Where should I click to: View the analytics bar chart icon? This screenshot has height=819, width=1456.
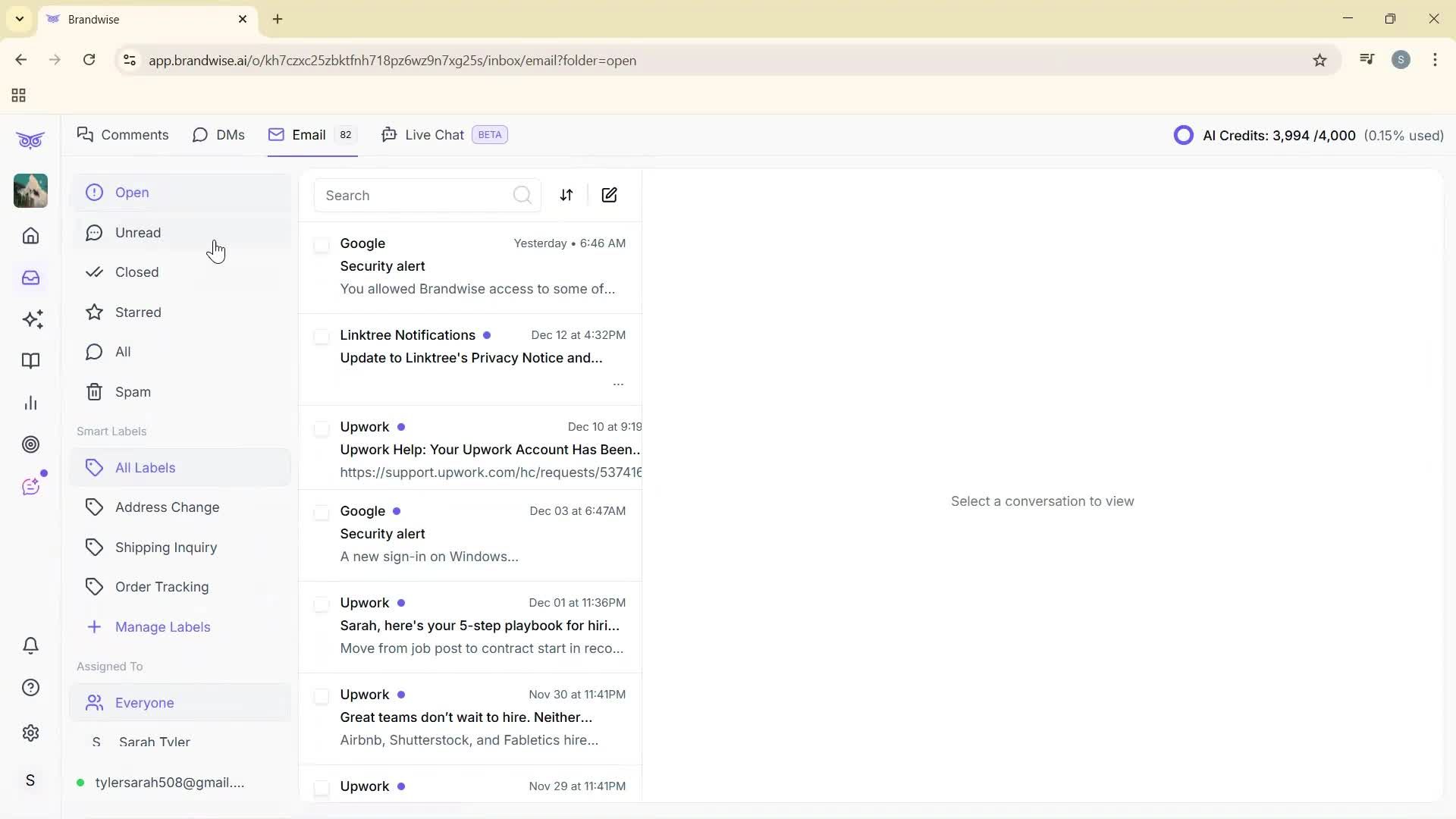[30, 402]
